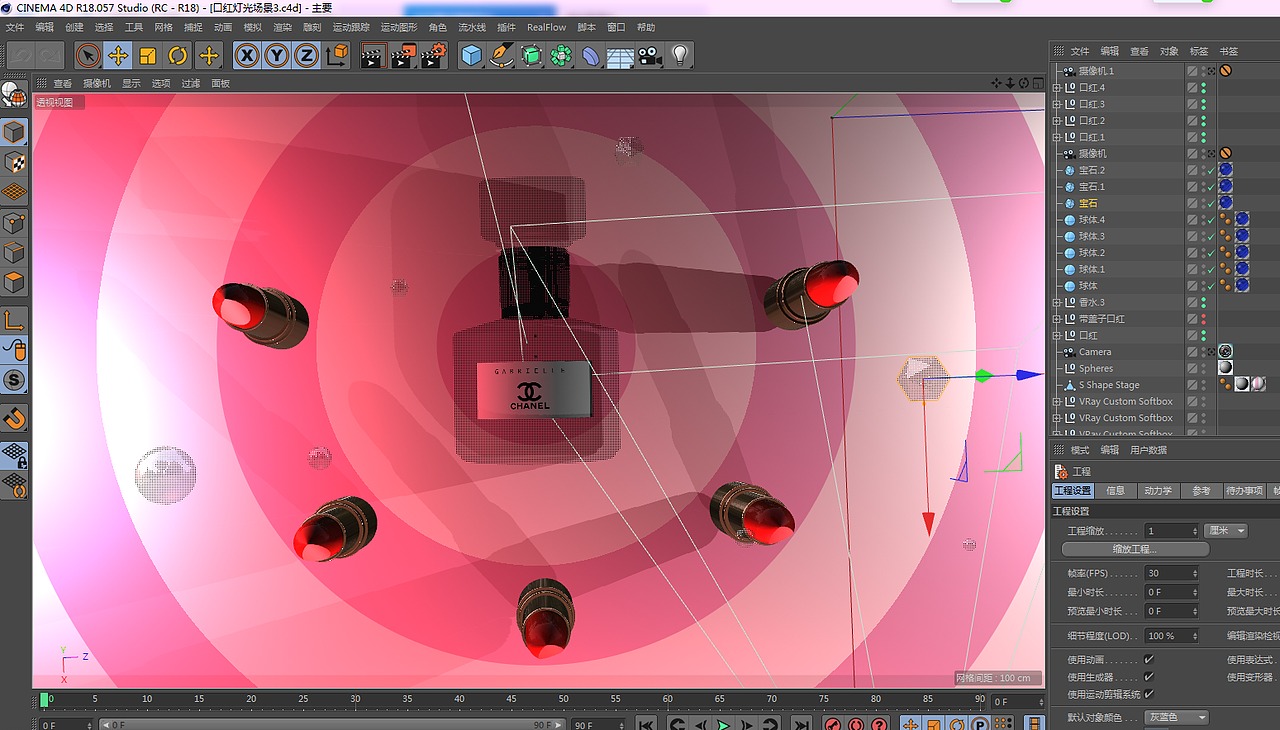Toggle the Y-axis lock
1280x730 pixels.
click(x=277, y=55)
